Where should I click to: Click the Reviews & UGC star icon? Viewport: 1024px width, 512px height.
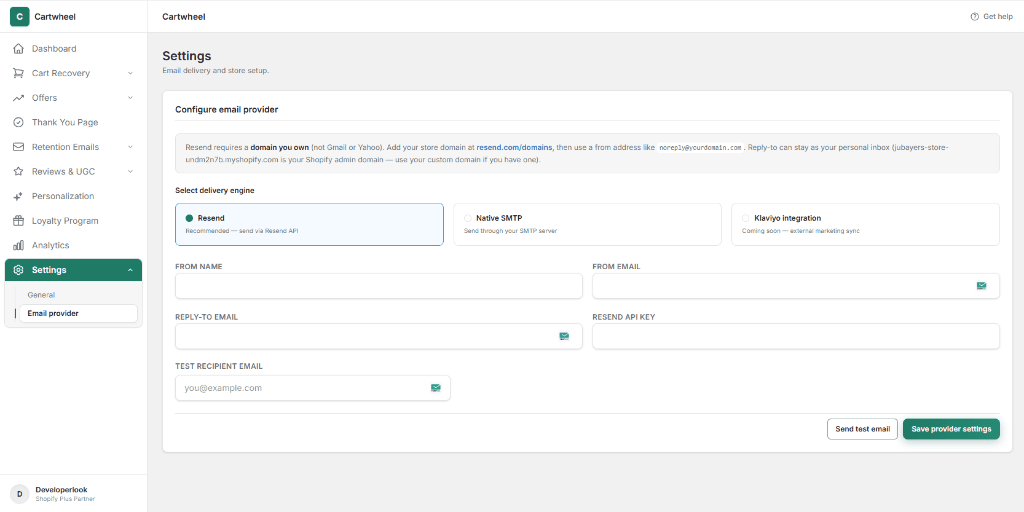(x=18, y=172)
